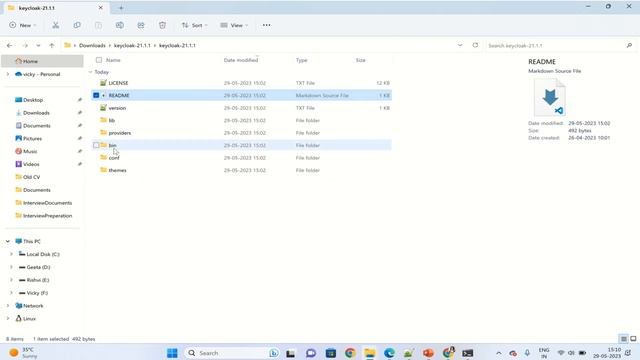Check the bin folder checkbox

pos(96,145)
